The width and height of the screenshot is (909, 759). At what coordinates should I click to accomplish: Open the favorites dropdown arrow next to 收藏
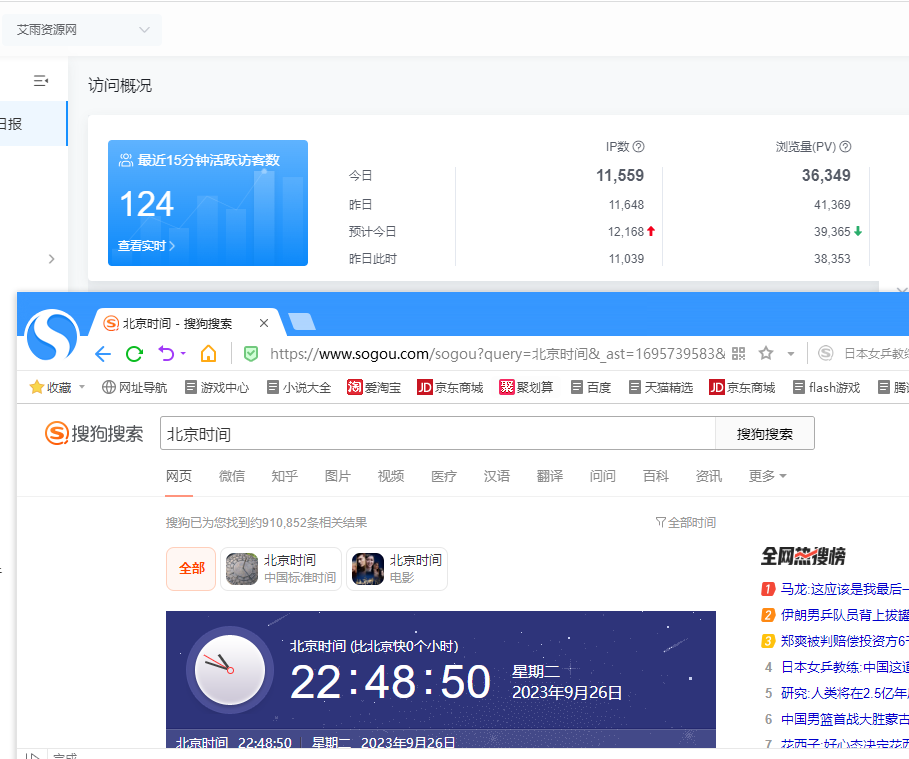(82, 387)
